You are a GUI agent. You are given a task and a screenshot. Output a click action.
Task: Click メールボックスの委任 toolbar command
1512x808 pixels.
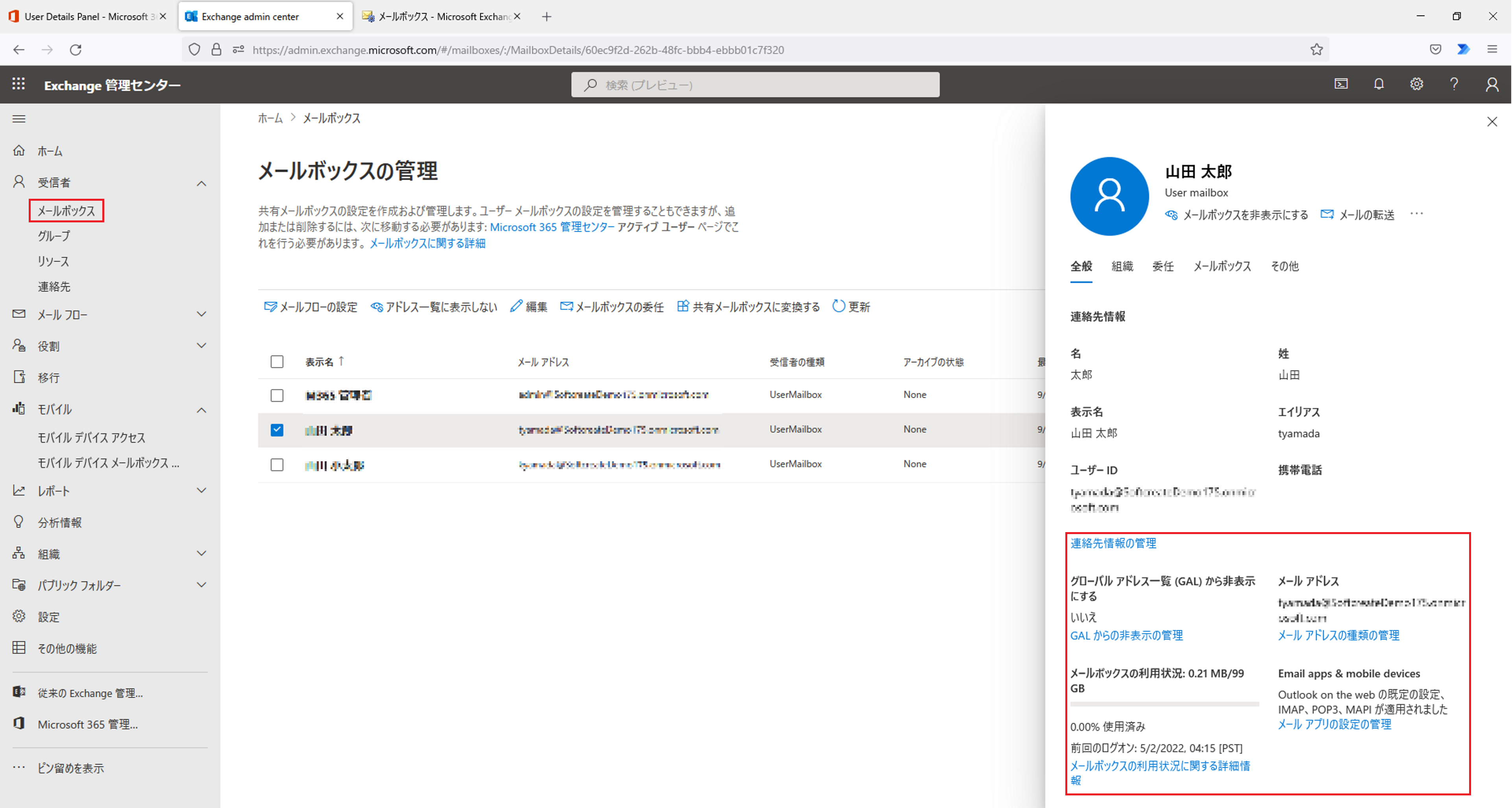point(612,307)
